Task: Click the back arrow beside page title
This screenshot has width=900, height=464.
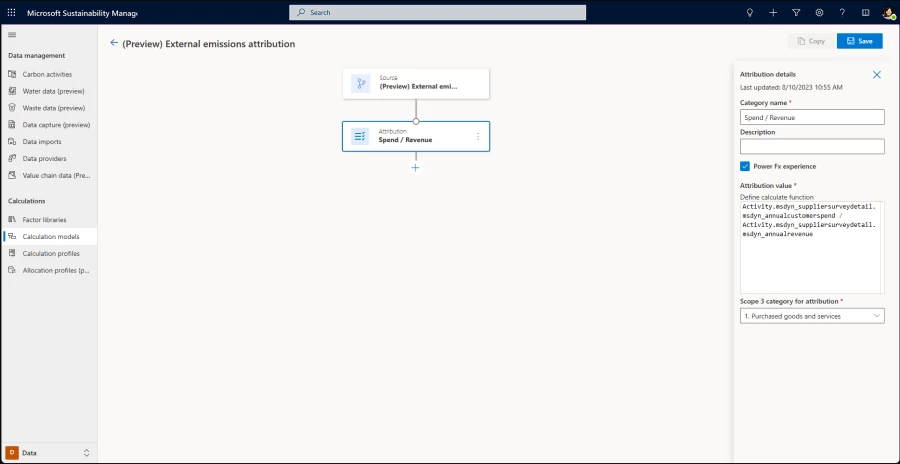Action: [x=114, y=43]
